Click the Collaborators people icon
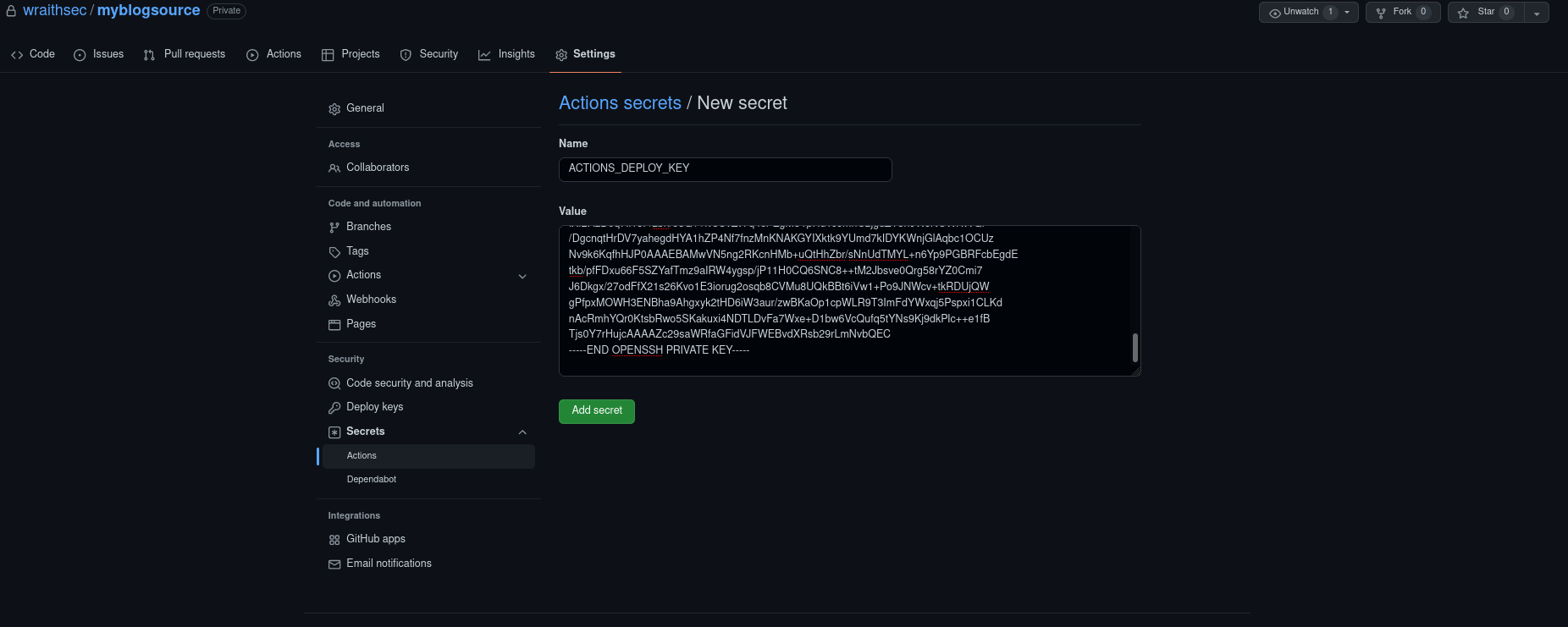Image resolution: width=1568 pixels, height=627 pixels. pos(334,168)
